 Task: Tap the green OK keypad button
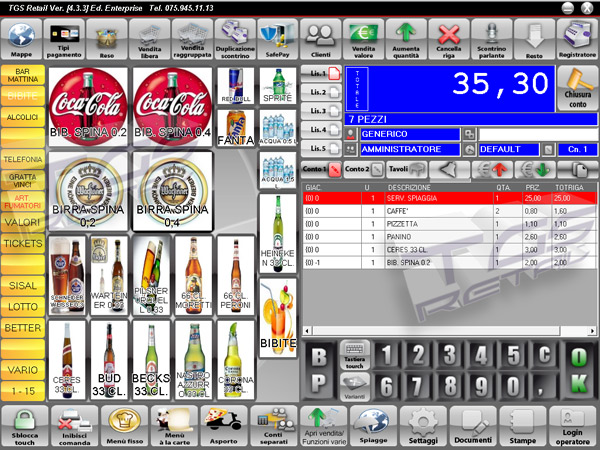pos(579,370)
